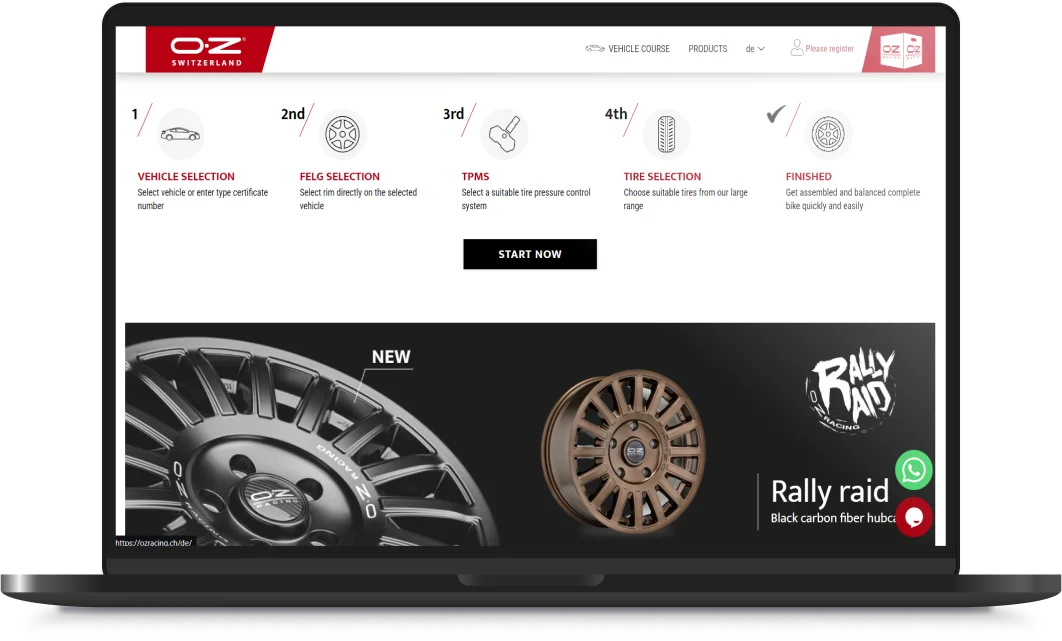The height and width of the screenshot is (641, 1062).
Task: Click the Rally Raid logo graphic
Action: pyautogui.click(x=852, y=390)
